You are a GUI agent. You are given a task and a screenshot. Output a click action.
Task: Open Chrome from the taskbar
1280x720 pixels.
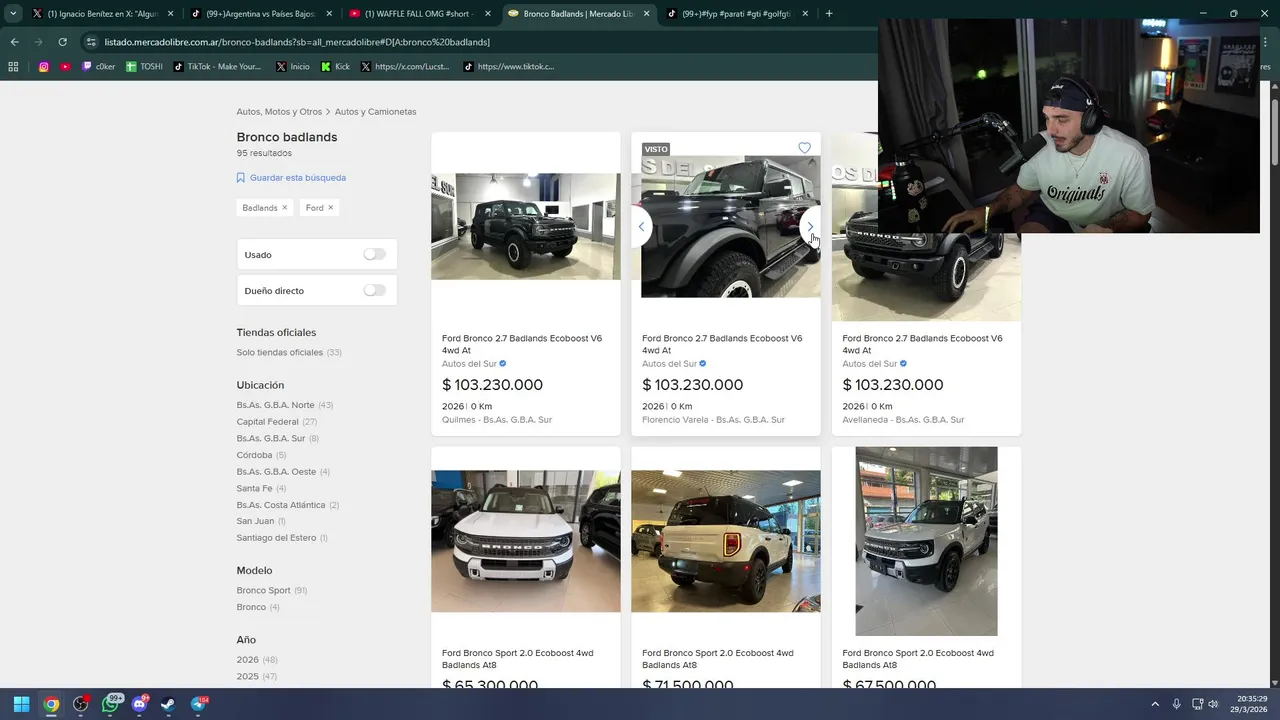[x=51, y=704]
